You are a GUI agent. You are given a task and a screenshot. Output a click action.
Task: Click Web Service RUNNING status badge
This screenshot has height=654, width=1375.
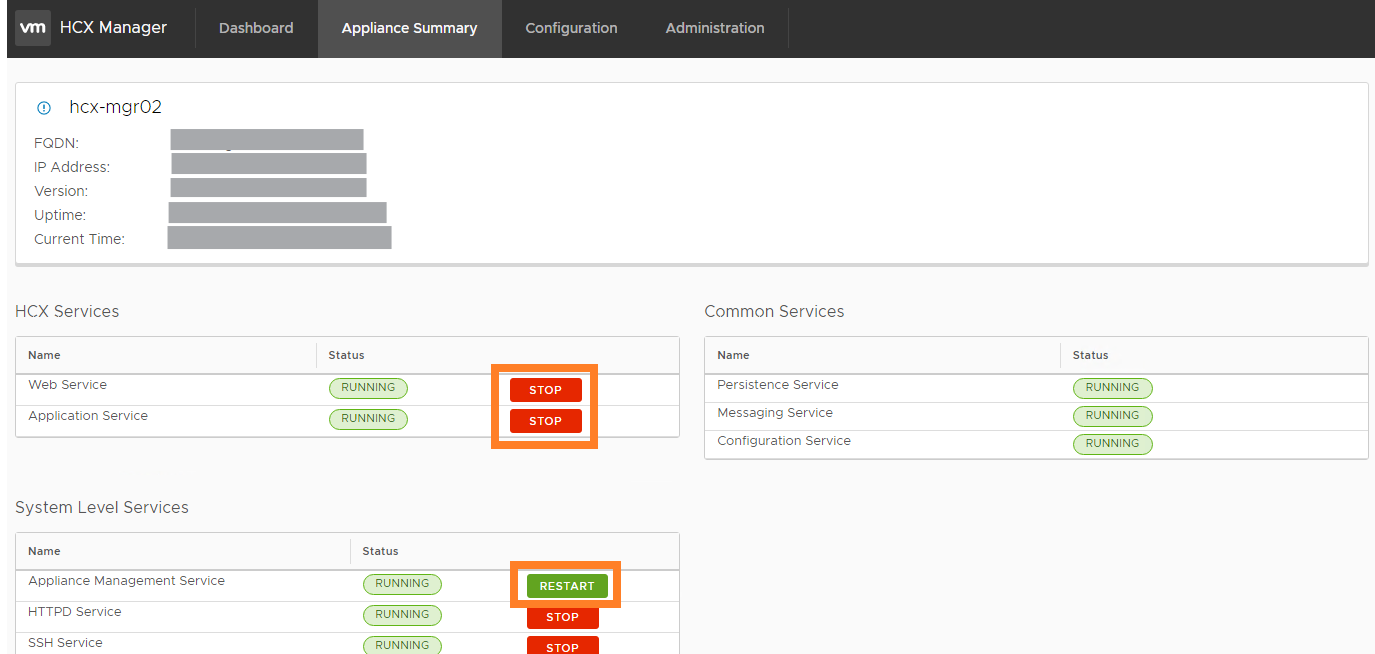pyautogui.click(x=368, y=388)
